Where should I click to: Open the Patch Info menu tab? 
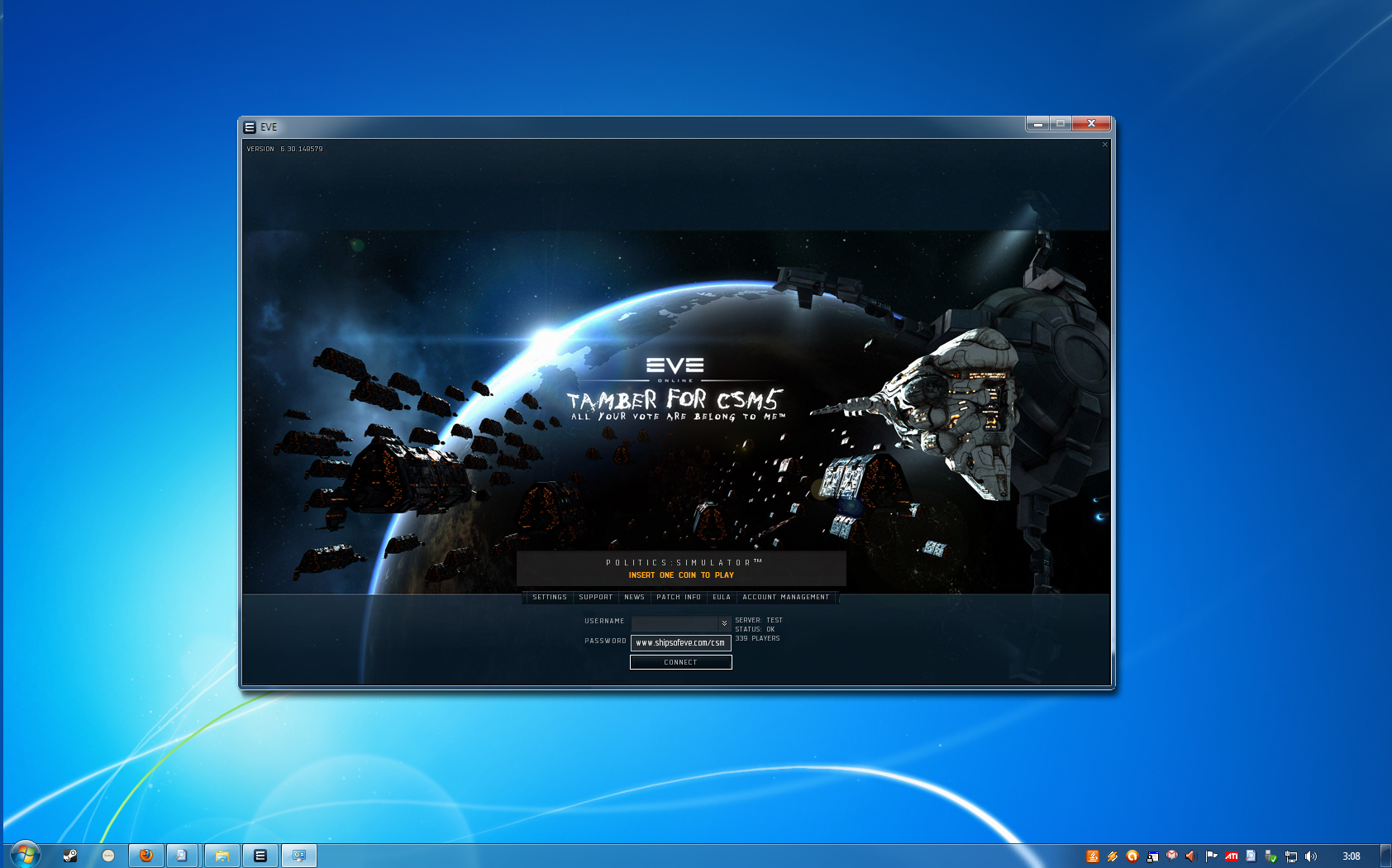[679, 597]
